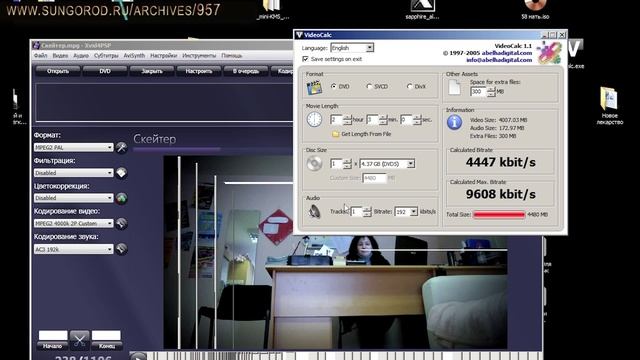
Task: Open the Субтитры menu
Action: click(106, 56)
